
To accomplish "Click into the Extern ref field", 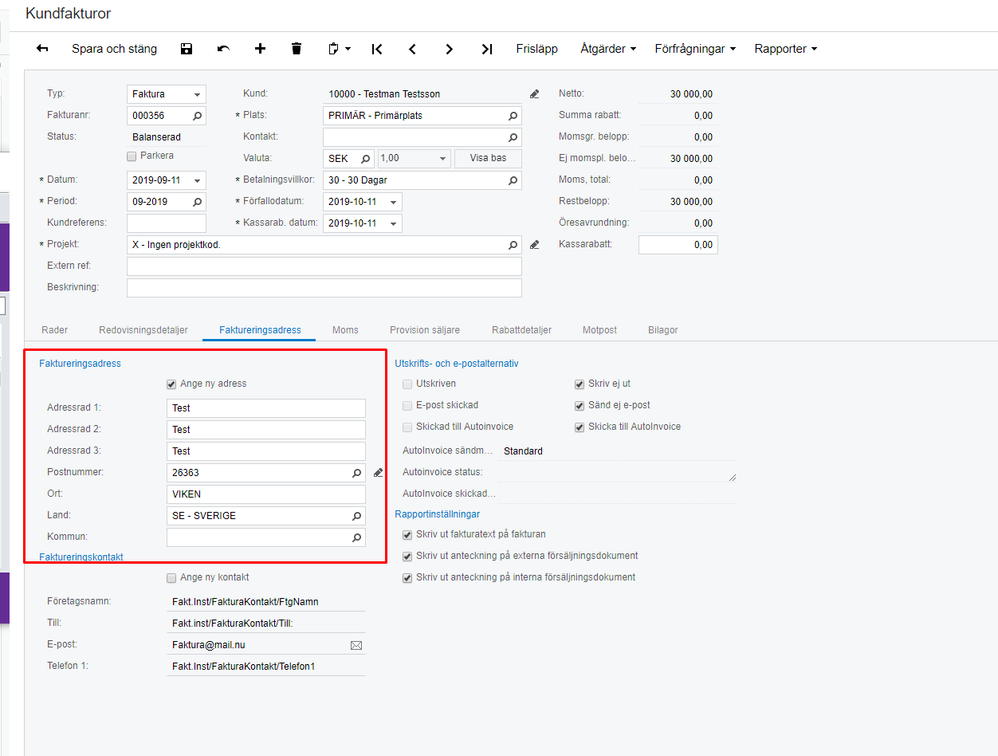I will pyautogui.click(x=324, y=266).
